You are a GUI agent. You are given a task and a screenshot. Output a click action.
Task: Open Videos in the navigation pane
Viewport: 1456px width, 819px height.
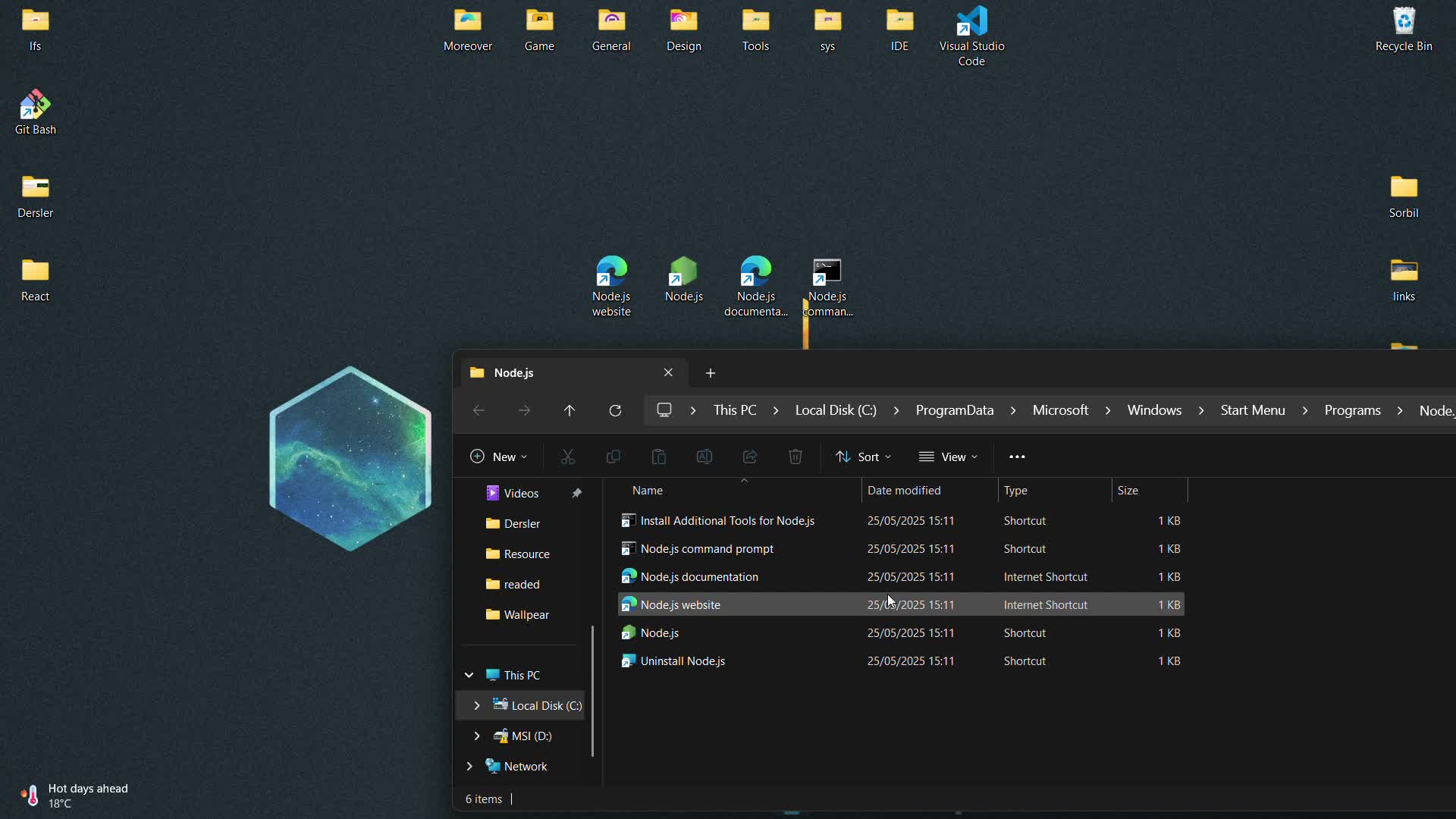pos(522,493)
